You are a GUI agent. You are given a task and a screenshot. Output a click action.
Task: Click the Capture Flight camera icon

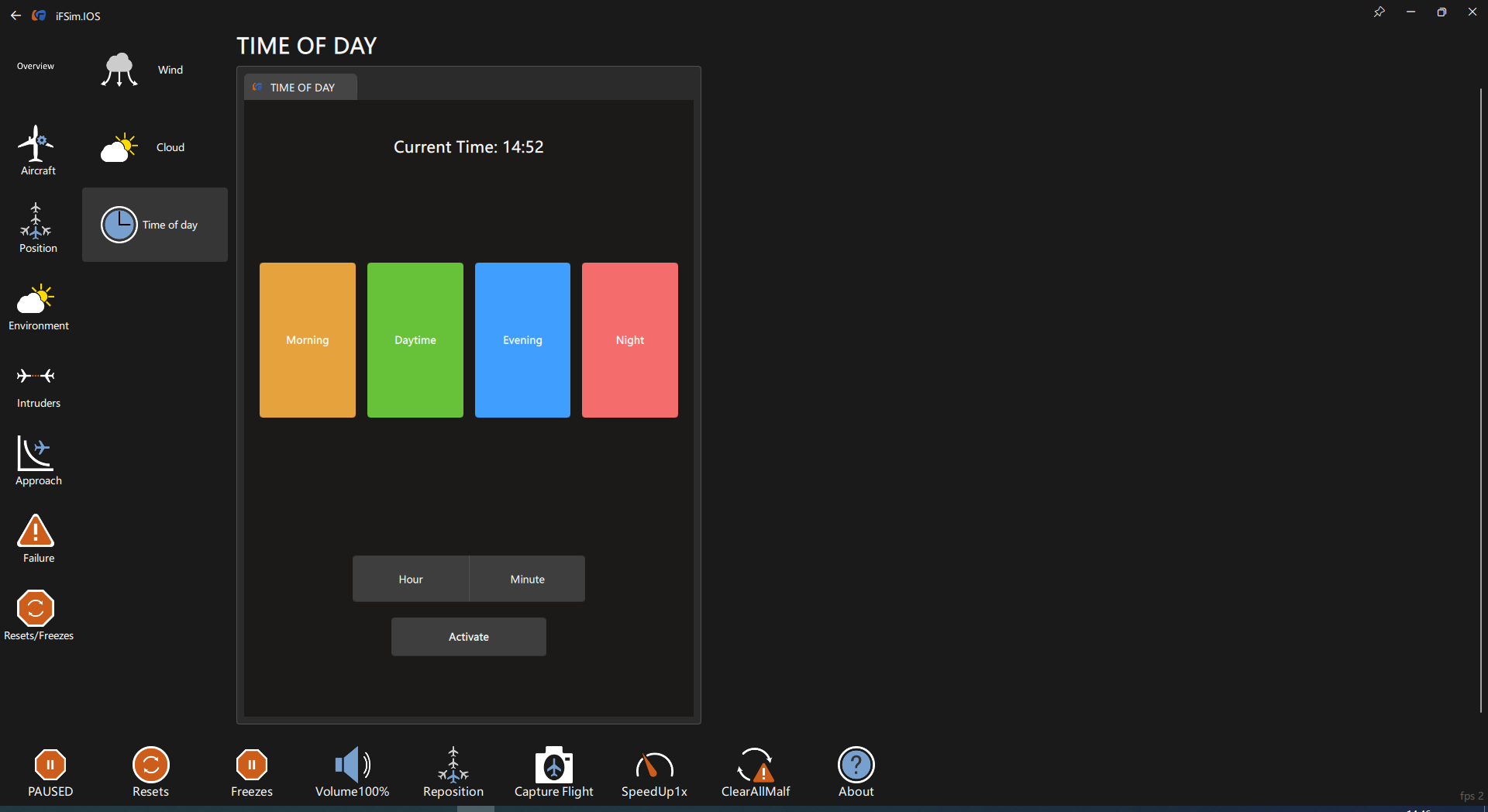[x=553, y=766]
